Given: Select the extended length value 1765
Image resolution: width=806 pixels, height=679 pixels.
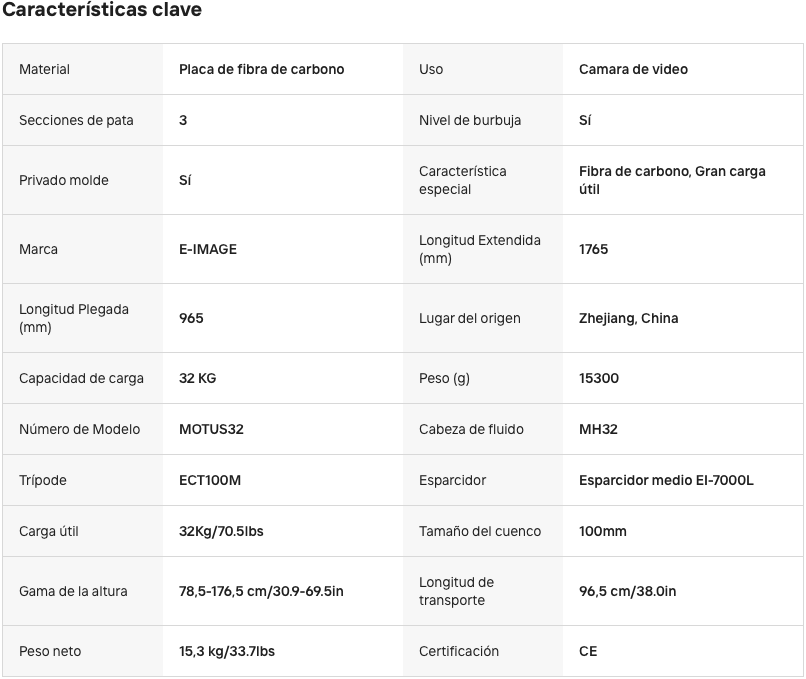Looking at the screenshot, I should tap(594, 249).
